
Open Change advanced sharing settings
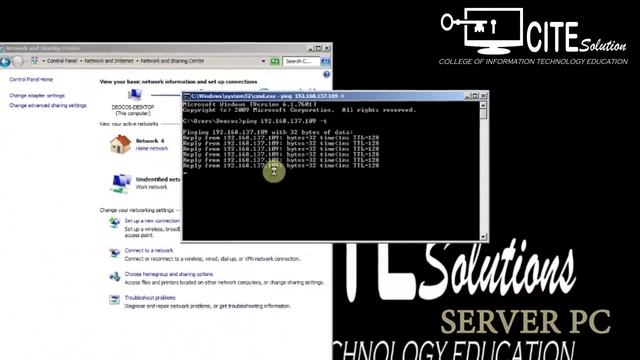48,105
